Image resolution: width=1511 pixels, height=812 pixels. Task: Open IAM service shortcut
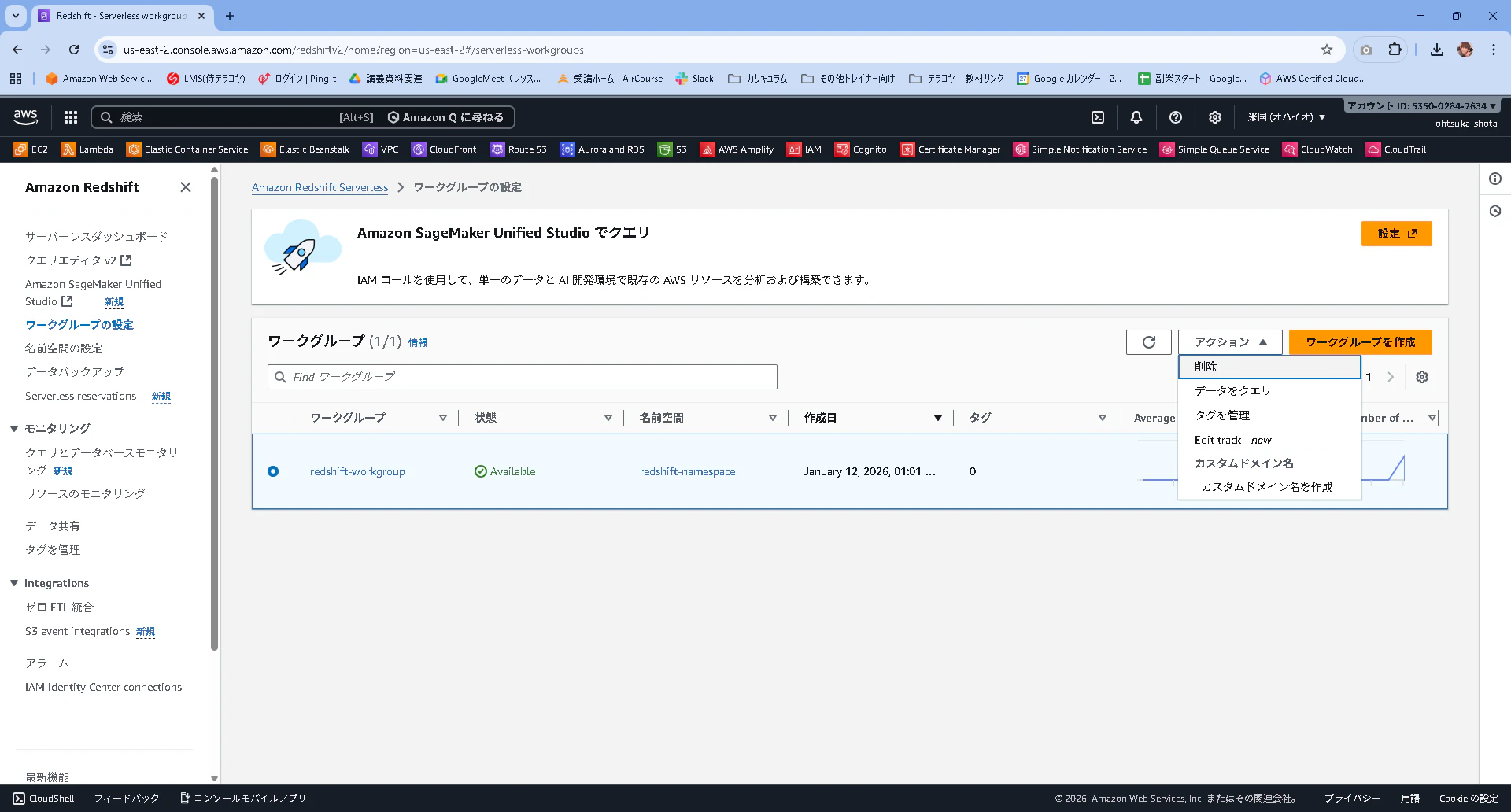[804, 149]
